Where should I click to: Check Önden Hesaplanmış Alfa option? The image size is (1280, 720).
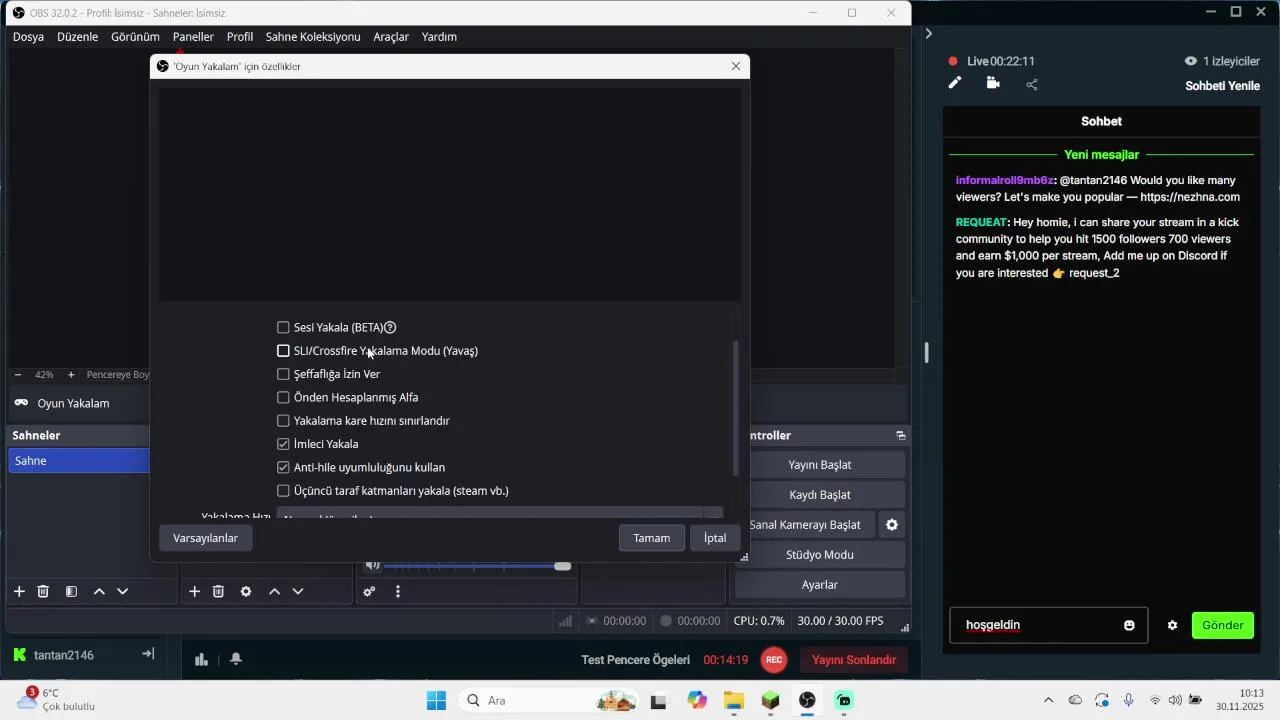point(283,397)
